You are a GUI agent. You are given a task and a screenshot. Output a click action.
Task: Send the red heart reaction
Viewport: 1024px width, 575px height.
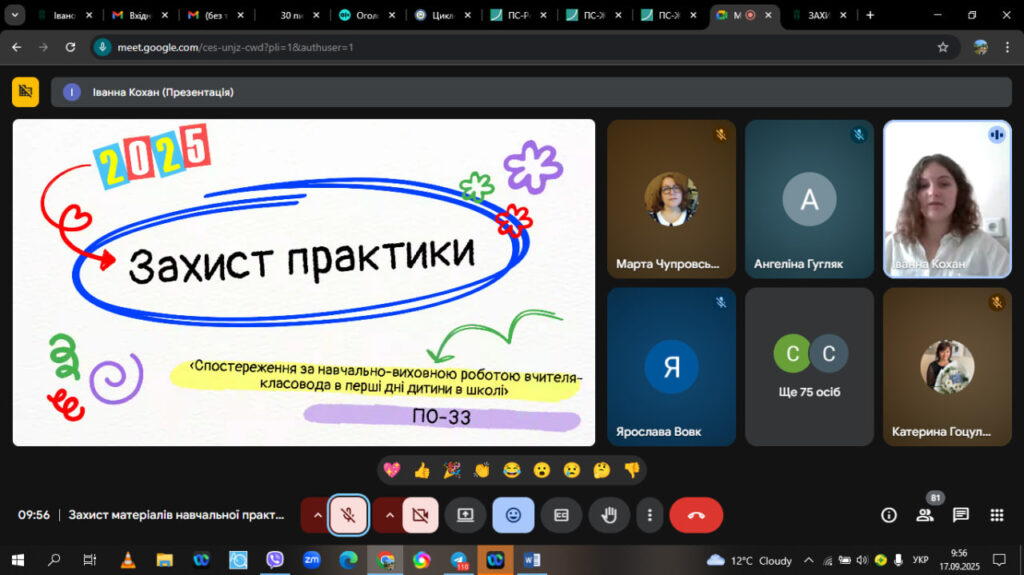coord(392,470)
